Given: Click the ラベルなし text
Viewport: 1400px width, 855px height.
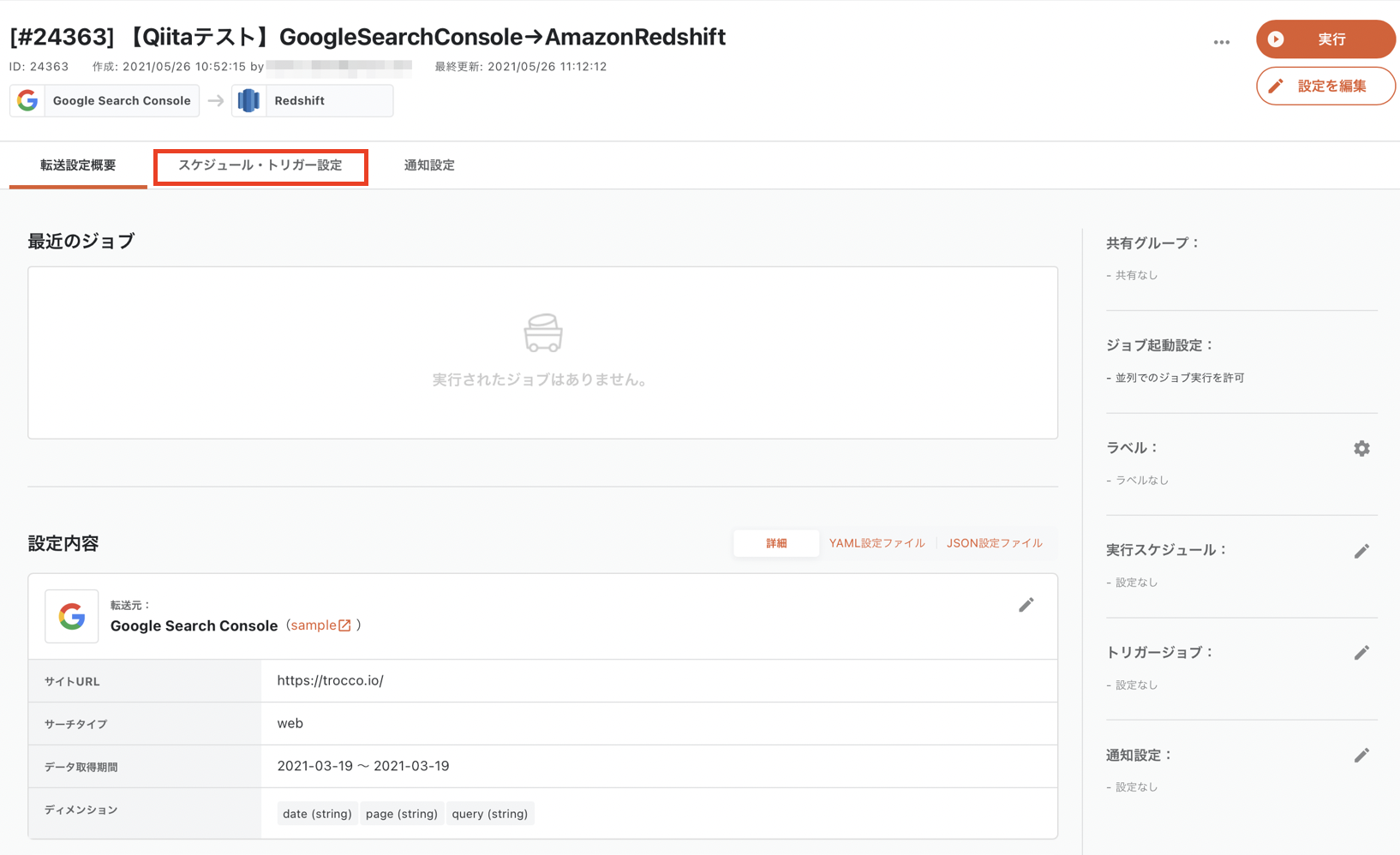Looking at the screenshot, I should pos(1141,480).
